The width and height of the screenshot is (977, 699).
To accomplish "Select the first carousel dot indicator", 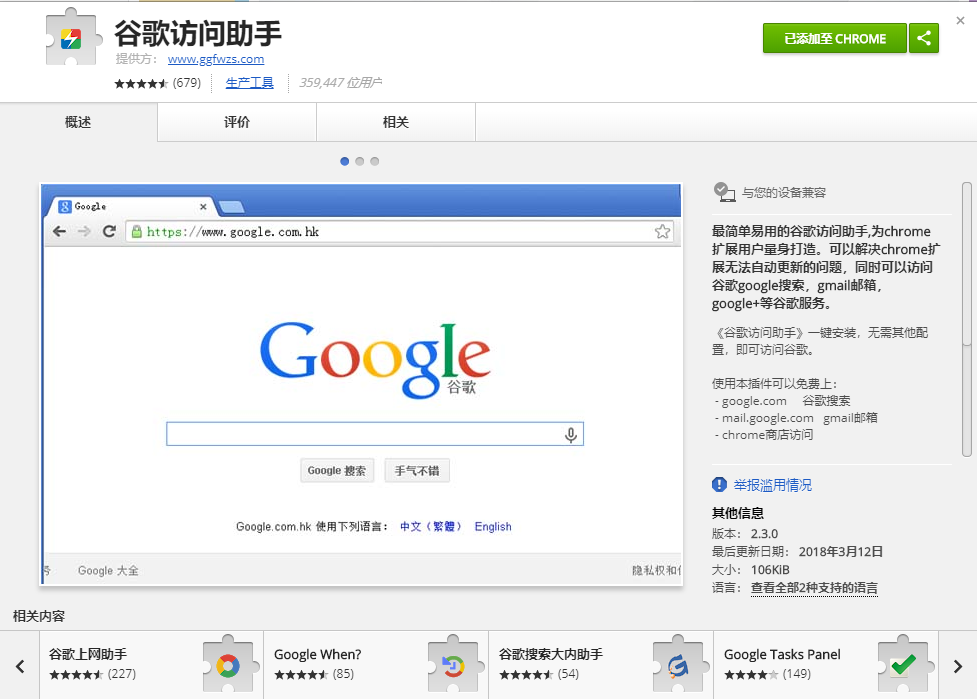I will pos(345,161).
